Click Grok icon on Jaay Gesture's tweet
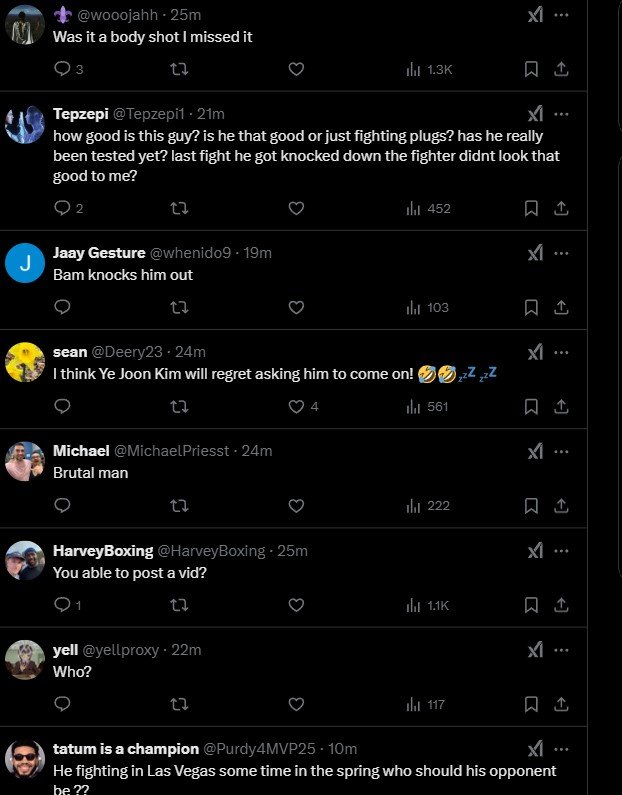 [535, 253]
